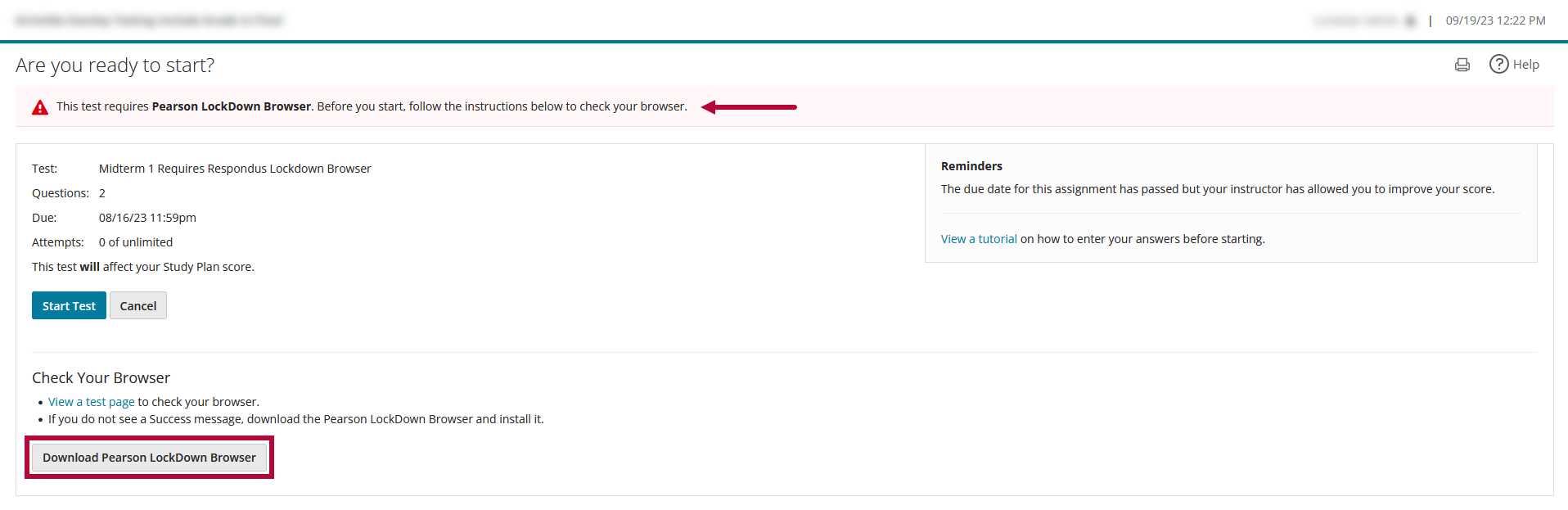
Task: Click the Help text label
Action: point(1525,65)
